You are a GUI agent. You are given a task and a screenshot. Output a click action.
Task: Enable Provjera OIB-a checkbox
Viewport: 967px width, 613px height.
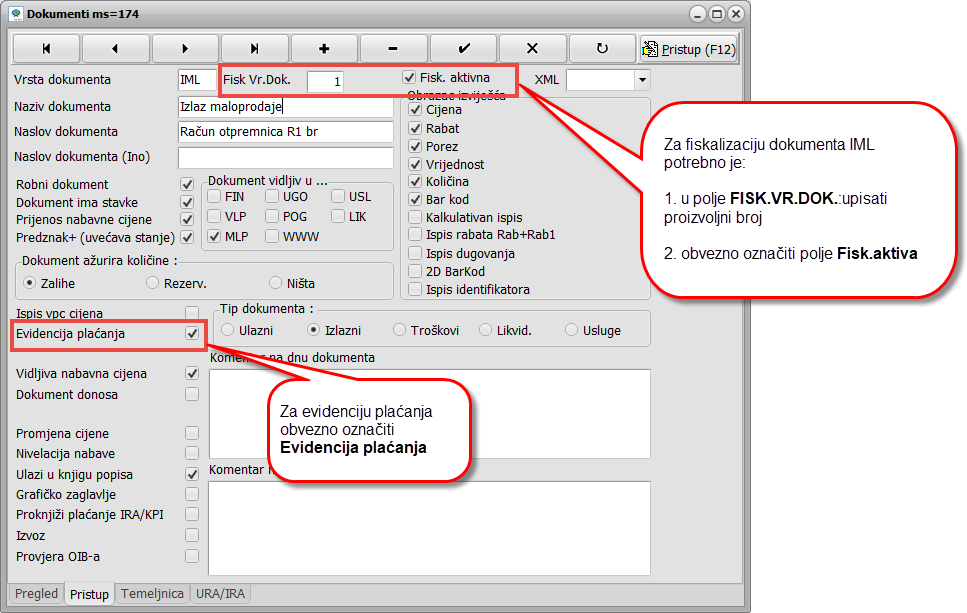[192, 556]
